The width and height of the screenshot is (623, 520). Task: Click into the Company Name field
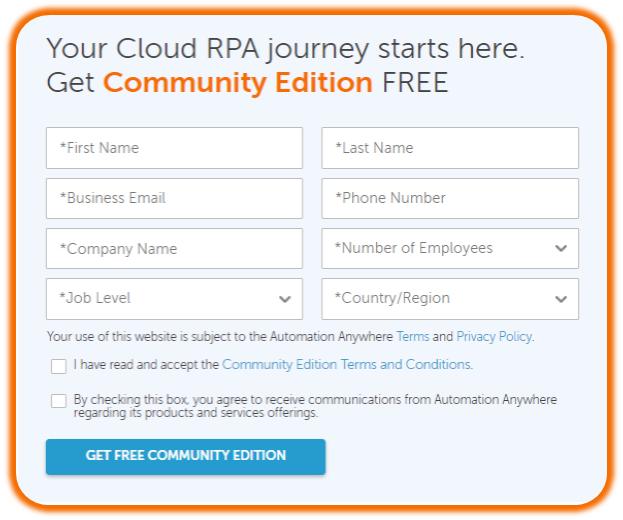[x=174, y=249]
